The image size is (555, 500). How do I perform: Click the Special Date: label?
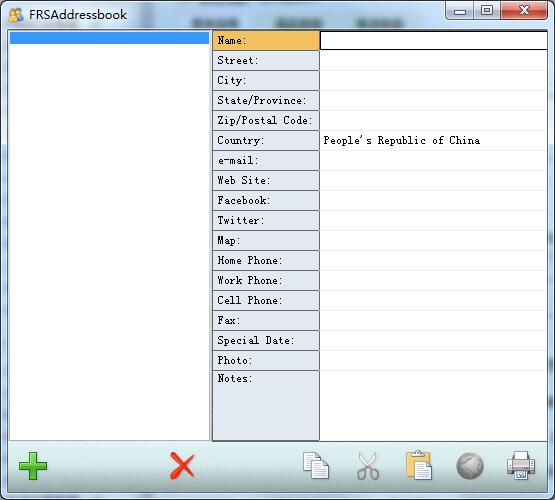click(x=266, y=340)
